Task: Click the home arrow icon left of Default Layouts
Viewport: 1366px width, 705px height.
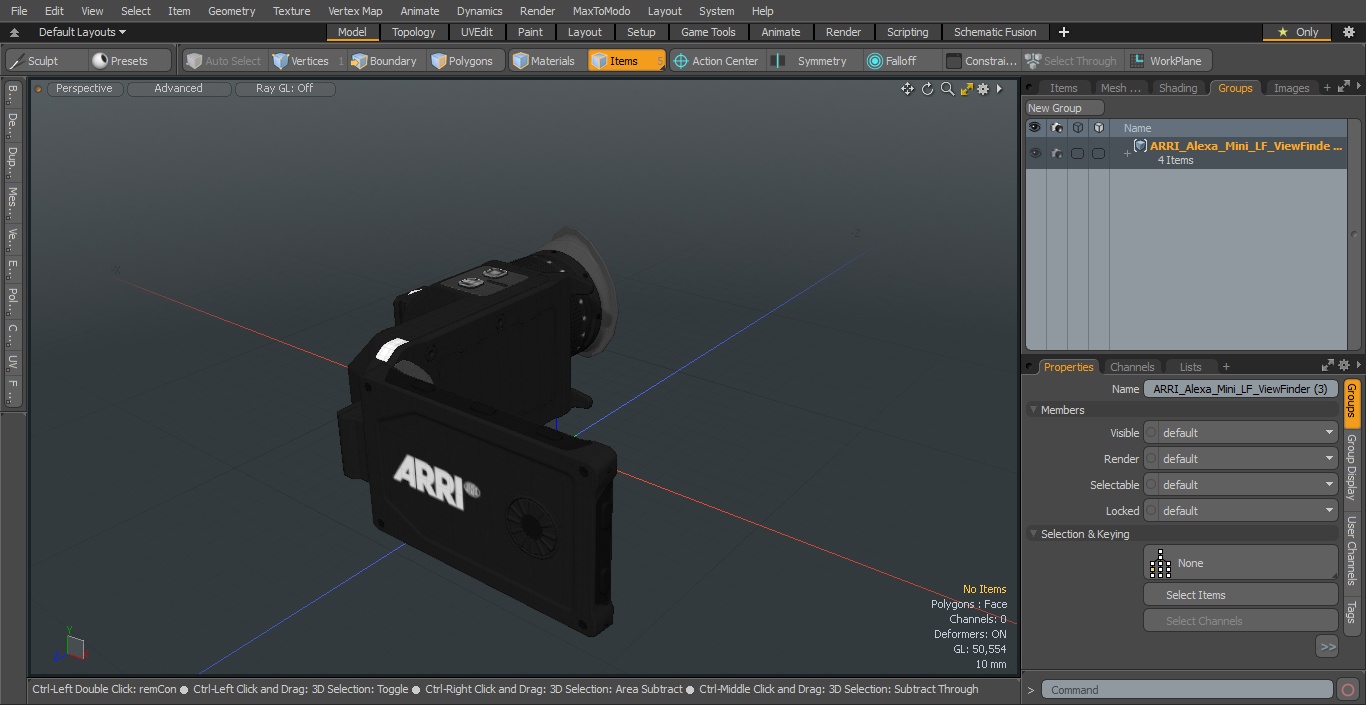Action: tap(15, 32)
